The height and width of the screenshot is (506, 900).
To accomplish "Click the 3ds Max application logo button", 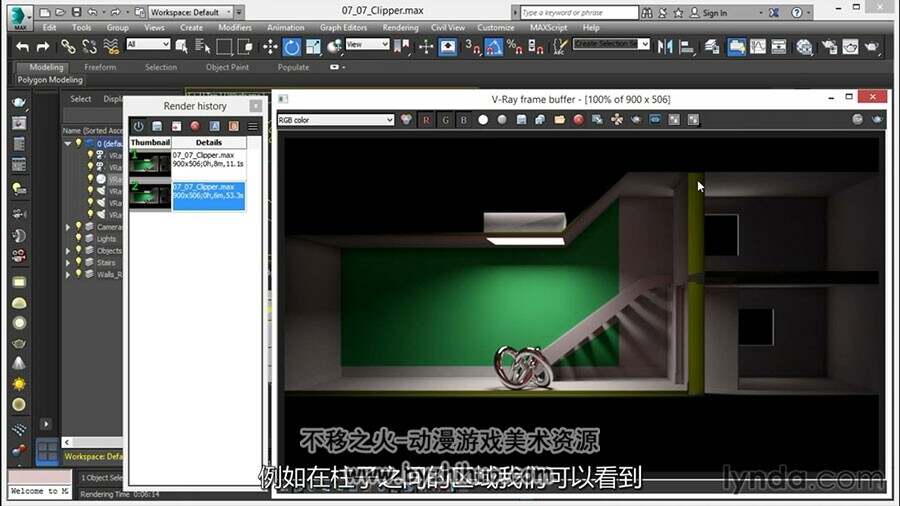I will (x=20, y=16).
